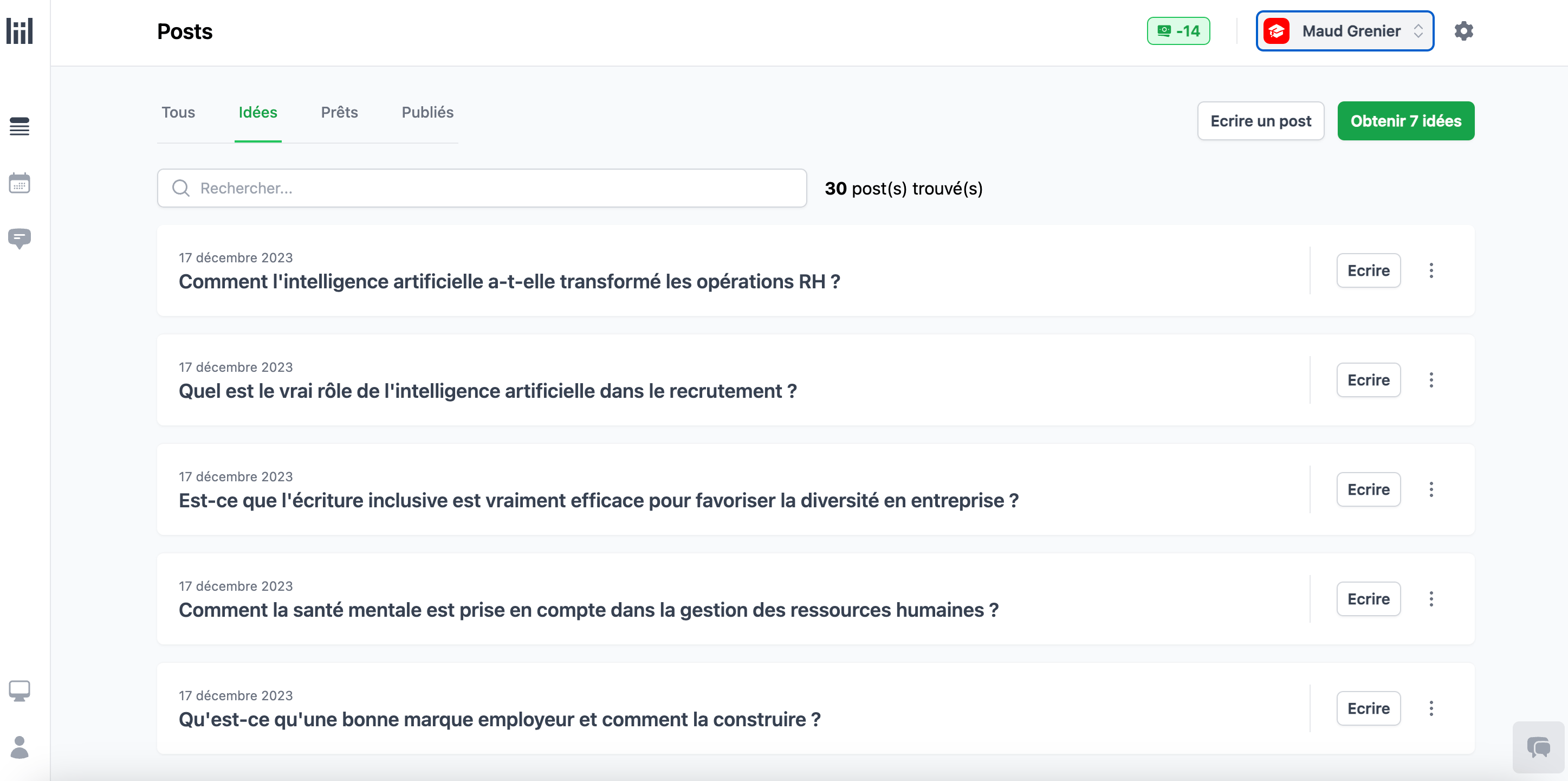Image resolution: width=1568 pixels, height=781 pixels.
Task: Click Ecrire for santé mentale idea
Action: [1368, 599]
